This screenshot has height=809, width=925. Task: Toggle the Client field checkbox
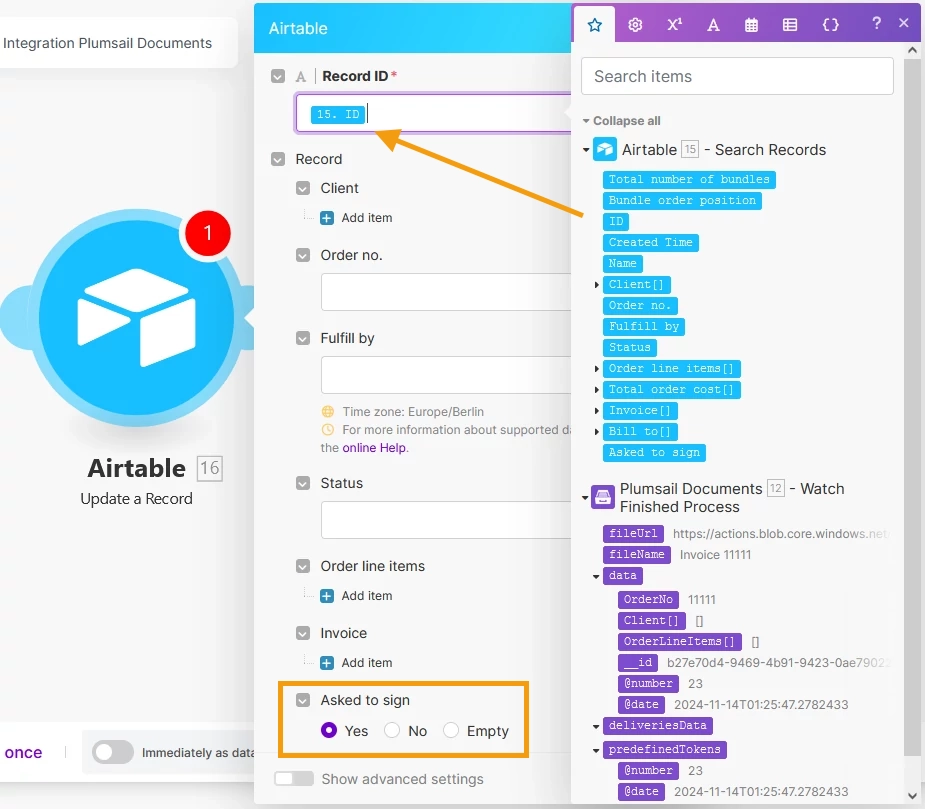tap(303, 188)
